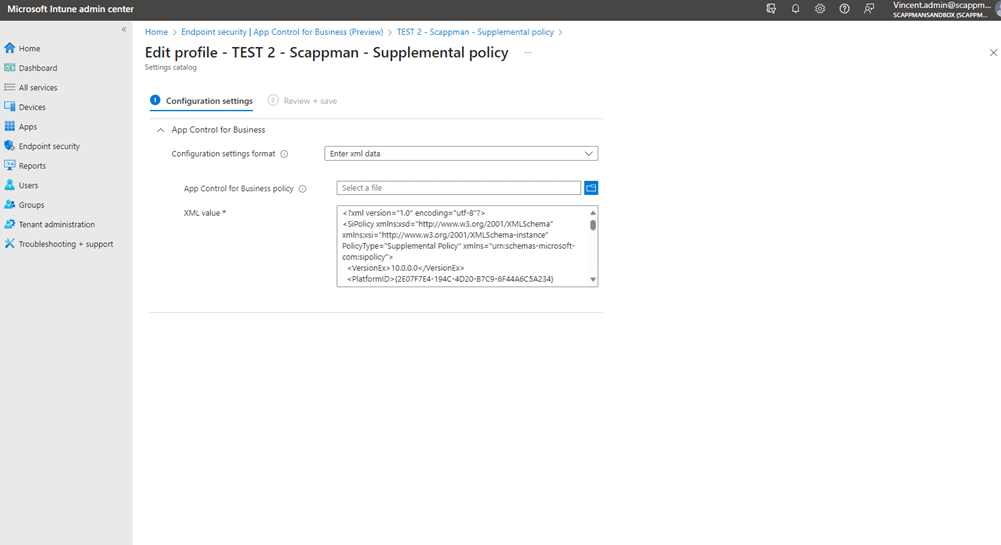
Task: Open help question mark icon
Action: pos(844,9)
